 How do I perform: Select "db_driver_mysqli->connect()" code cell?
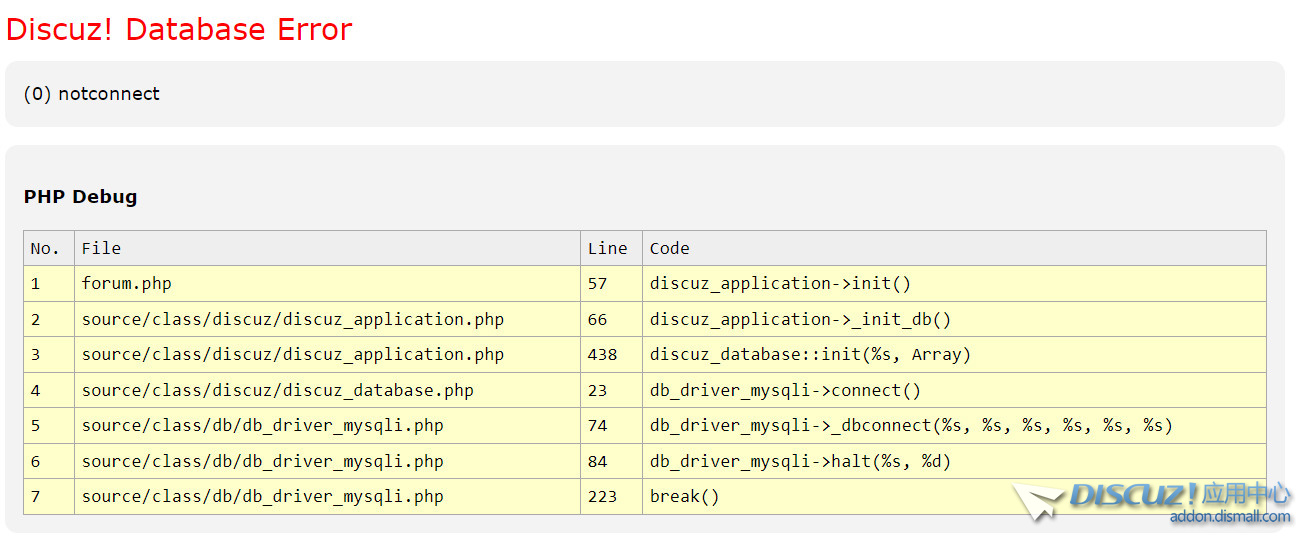click(x=955, y=391)
